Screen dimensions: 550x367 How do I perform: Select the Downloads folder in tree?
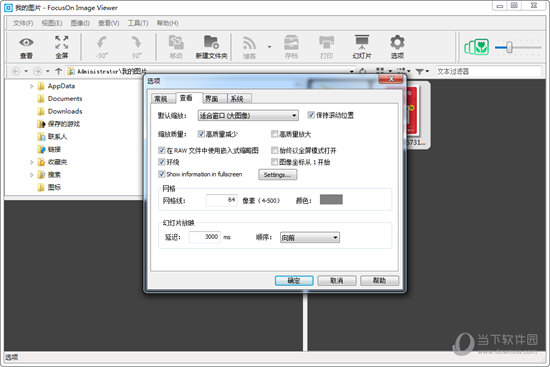65,111
